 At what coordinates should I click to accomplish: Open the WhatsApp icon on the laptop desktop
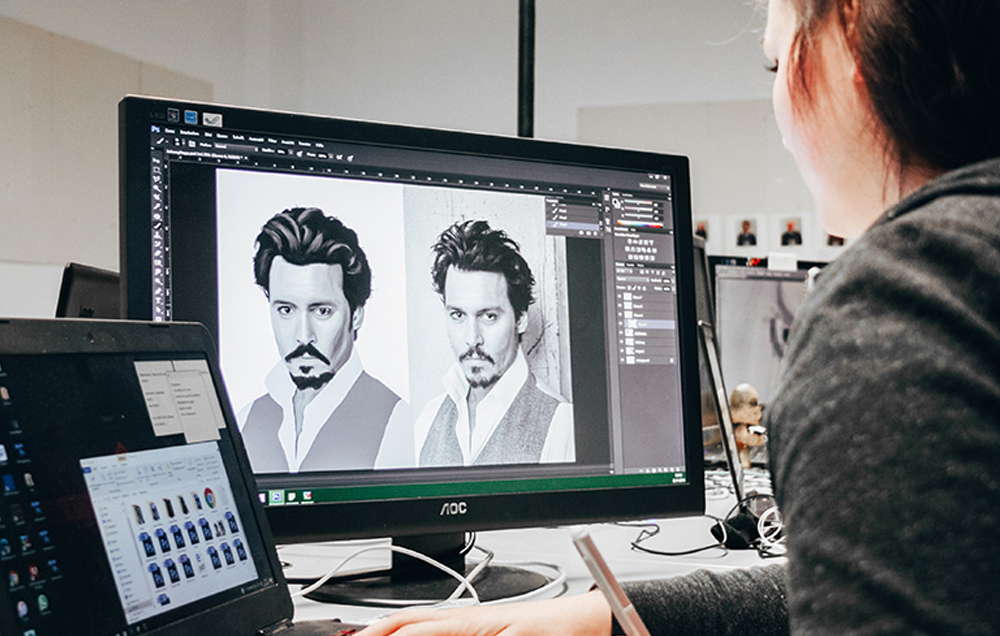pyautogui.click(x=43, y=602)
